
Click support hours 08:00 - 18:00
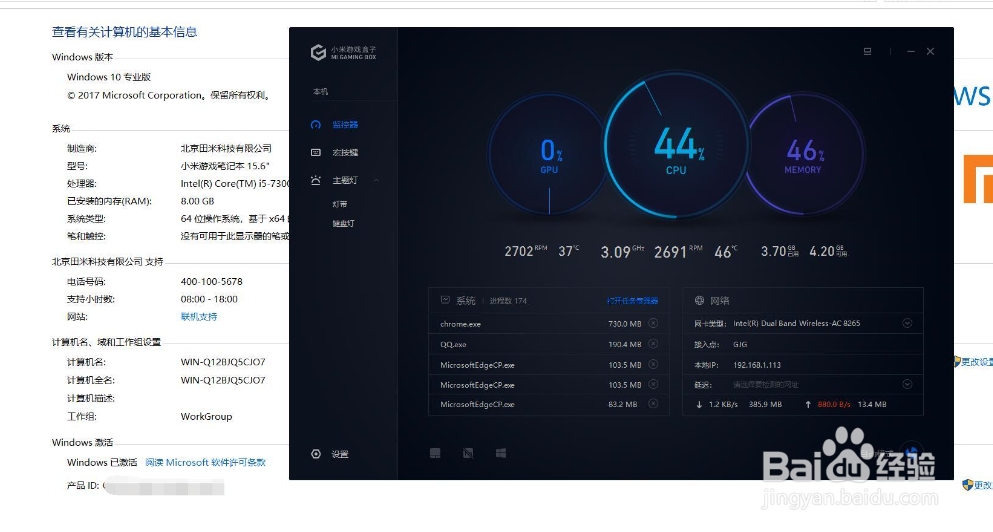click(x=209, y=299)
